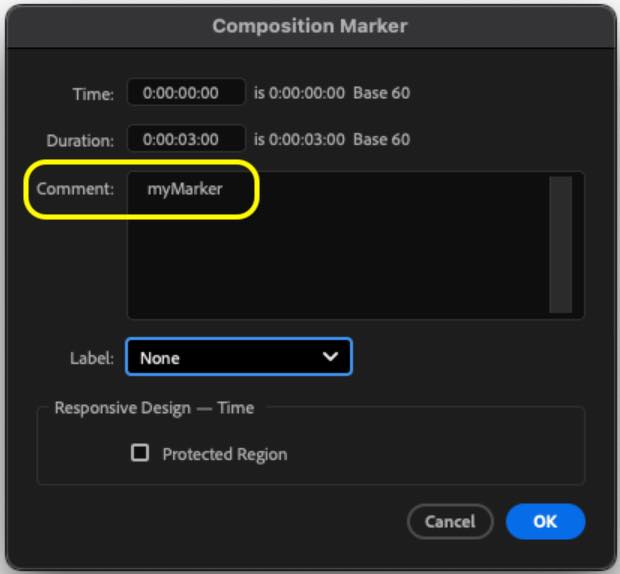Click the Protected Region label text
620x574 pixels.
pos(224,454)
